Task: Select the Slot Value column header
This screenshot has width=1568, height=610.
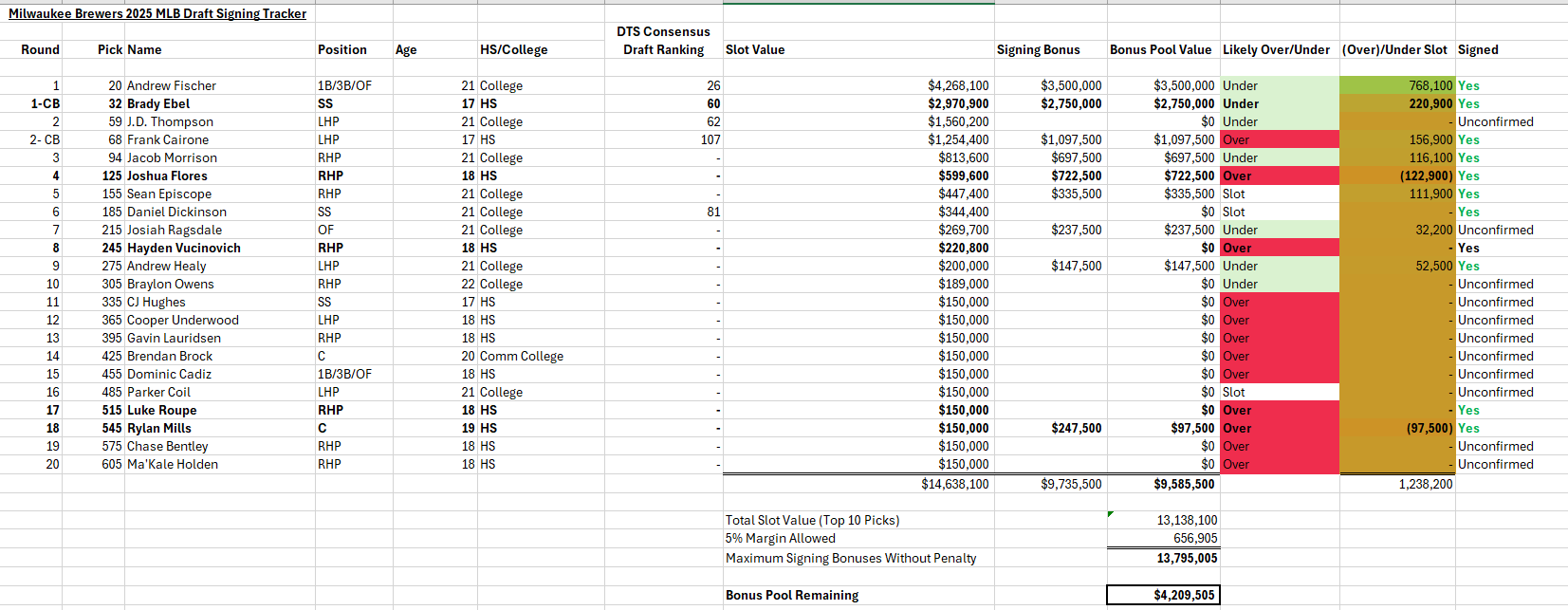Action: click(x=755, y=50)
